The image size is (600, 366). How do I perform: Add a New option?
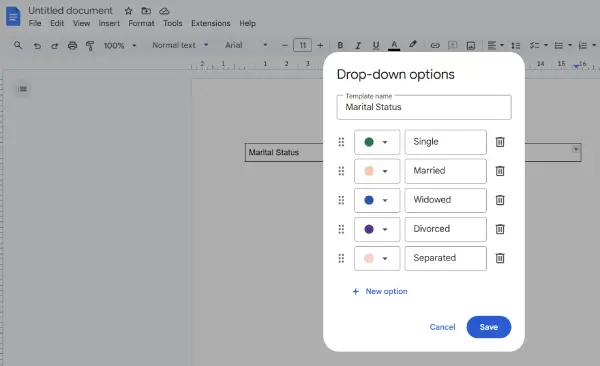click(x=380, y=291)
